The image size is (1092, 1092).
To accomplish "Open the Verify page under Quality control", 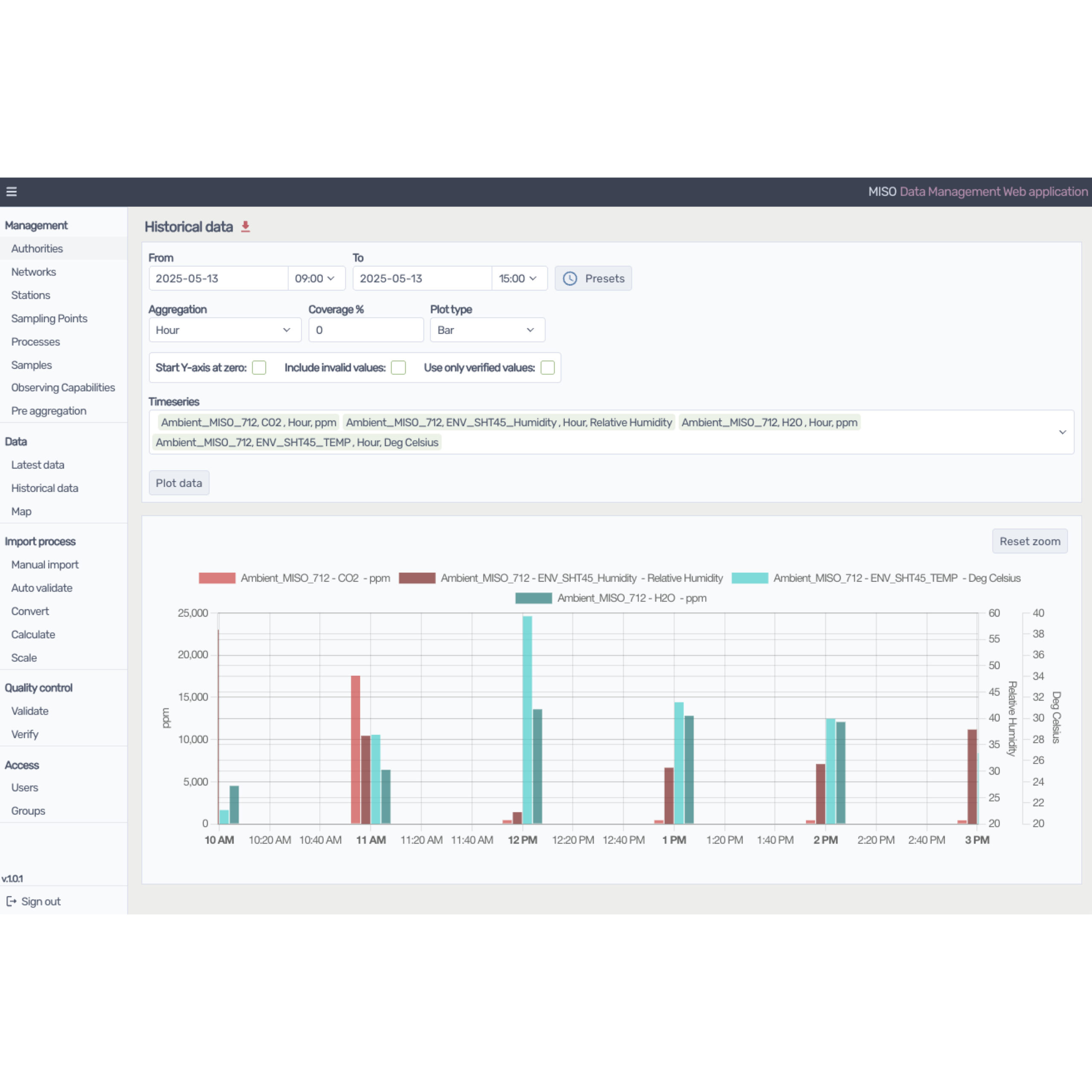I will point(25,734).
